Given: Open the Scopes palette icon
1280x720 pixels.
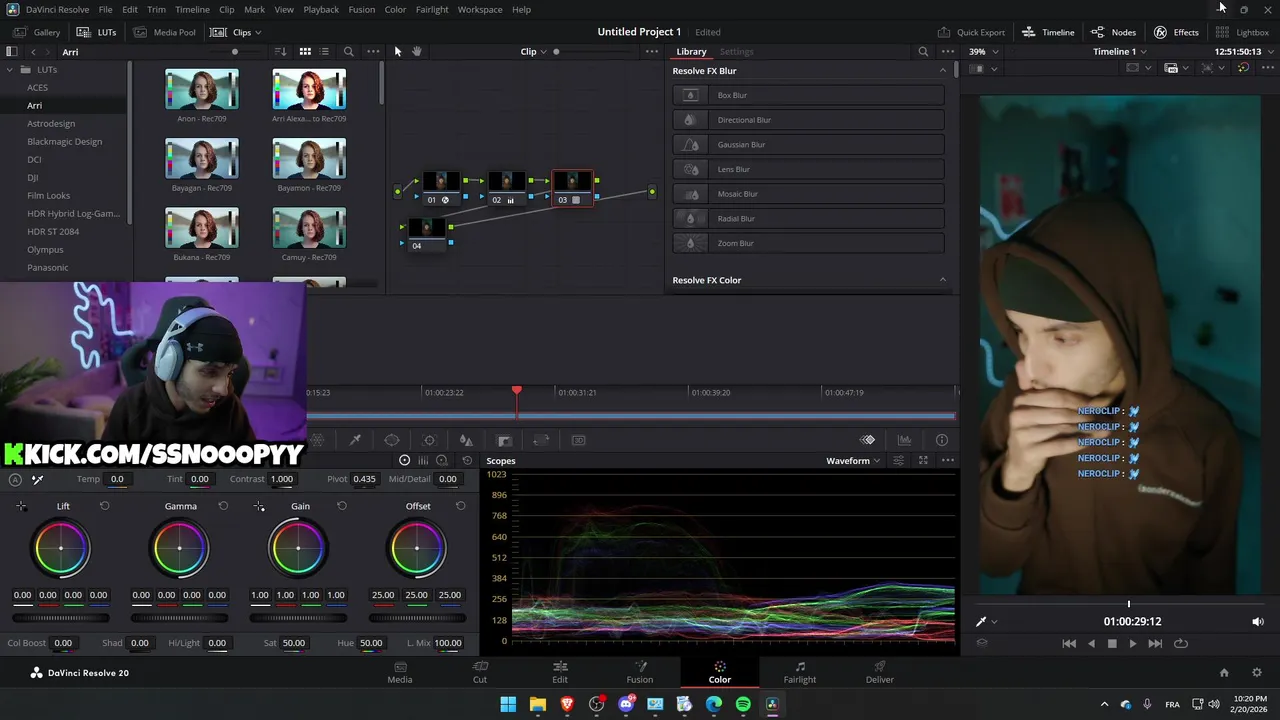Looking at the screenshot, I should [904, 440].
